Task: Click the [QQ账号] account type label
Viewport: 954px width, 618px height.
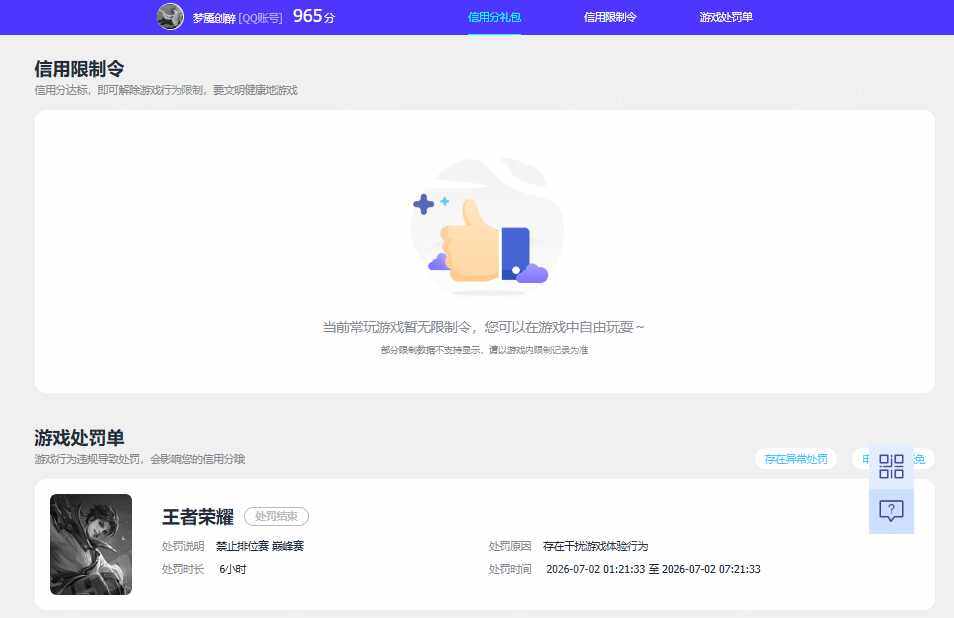Action: (260, 18)
